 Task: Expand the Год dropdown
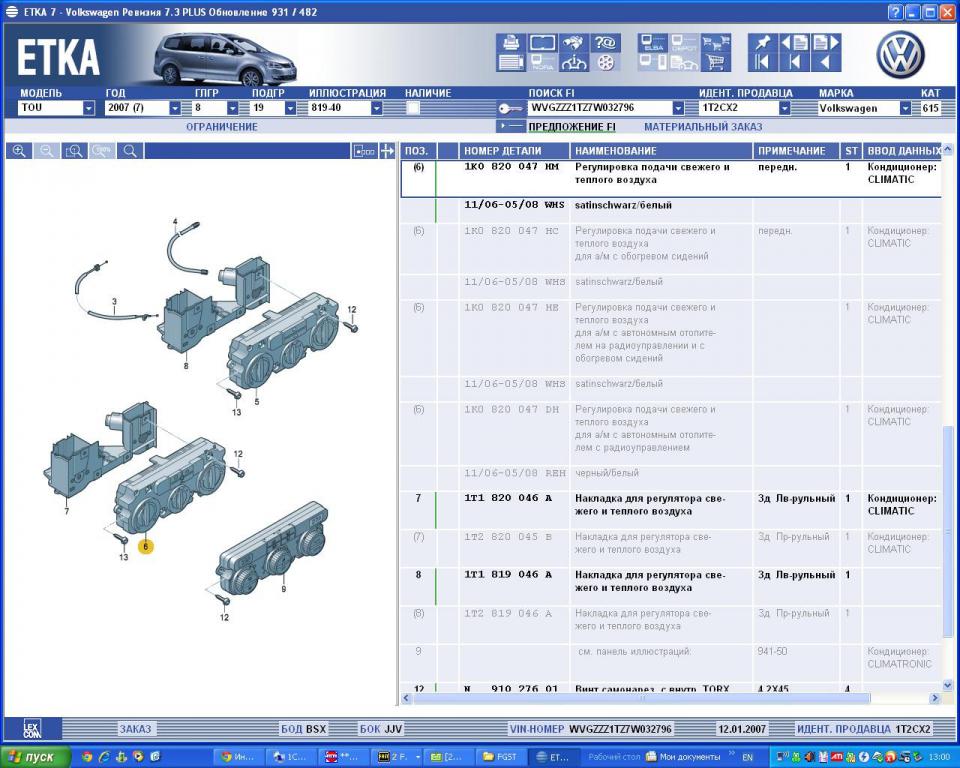point(174,108)
